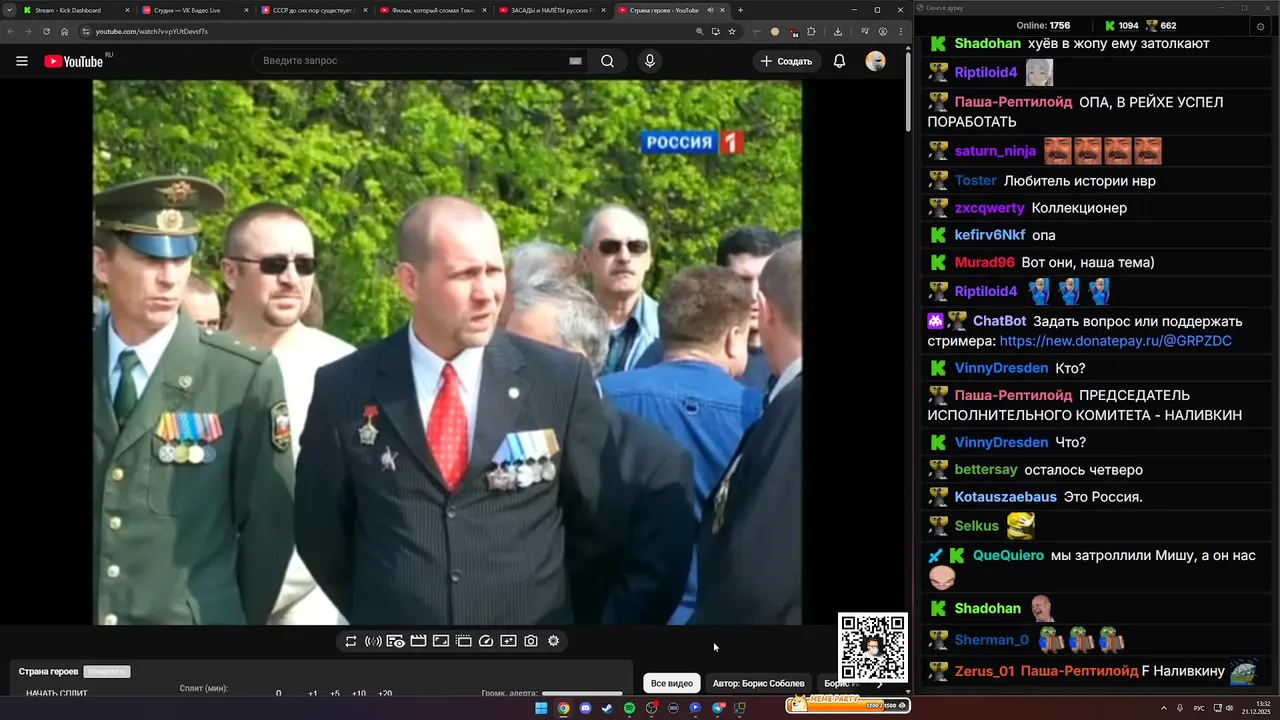Open the Windows Start button
1280x720 pixels.
click(541, 708)
